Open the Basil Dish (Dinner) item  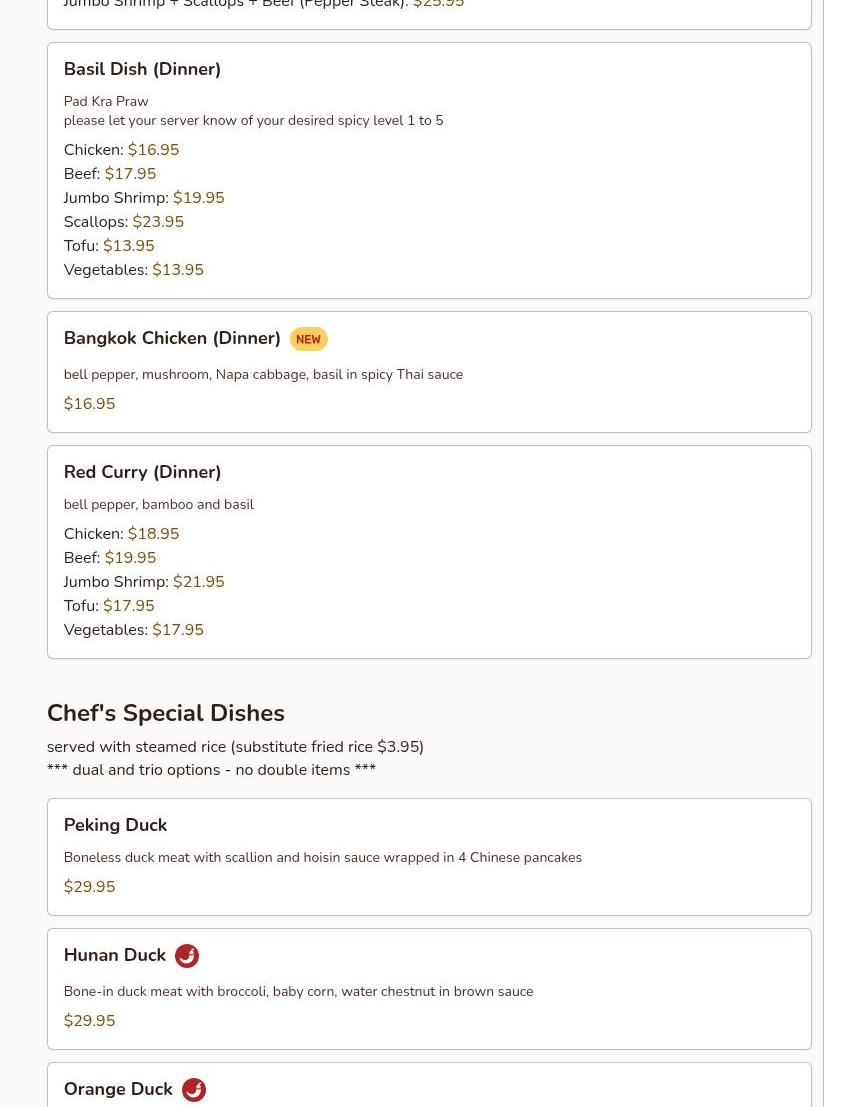142,69
